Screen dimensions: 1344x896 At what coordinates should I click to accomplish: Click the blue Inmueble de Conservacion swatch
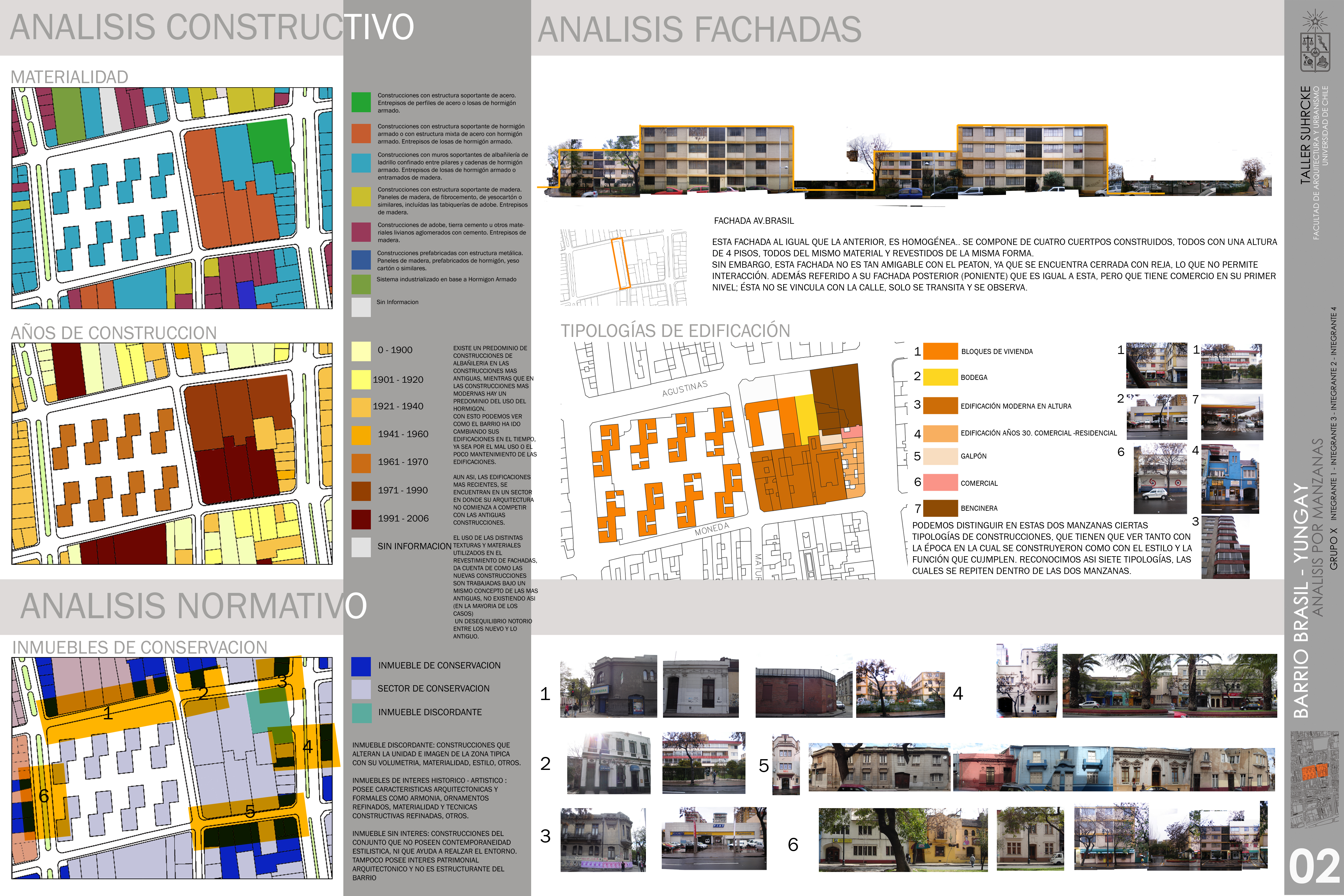[x=361, y=666]
